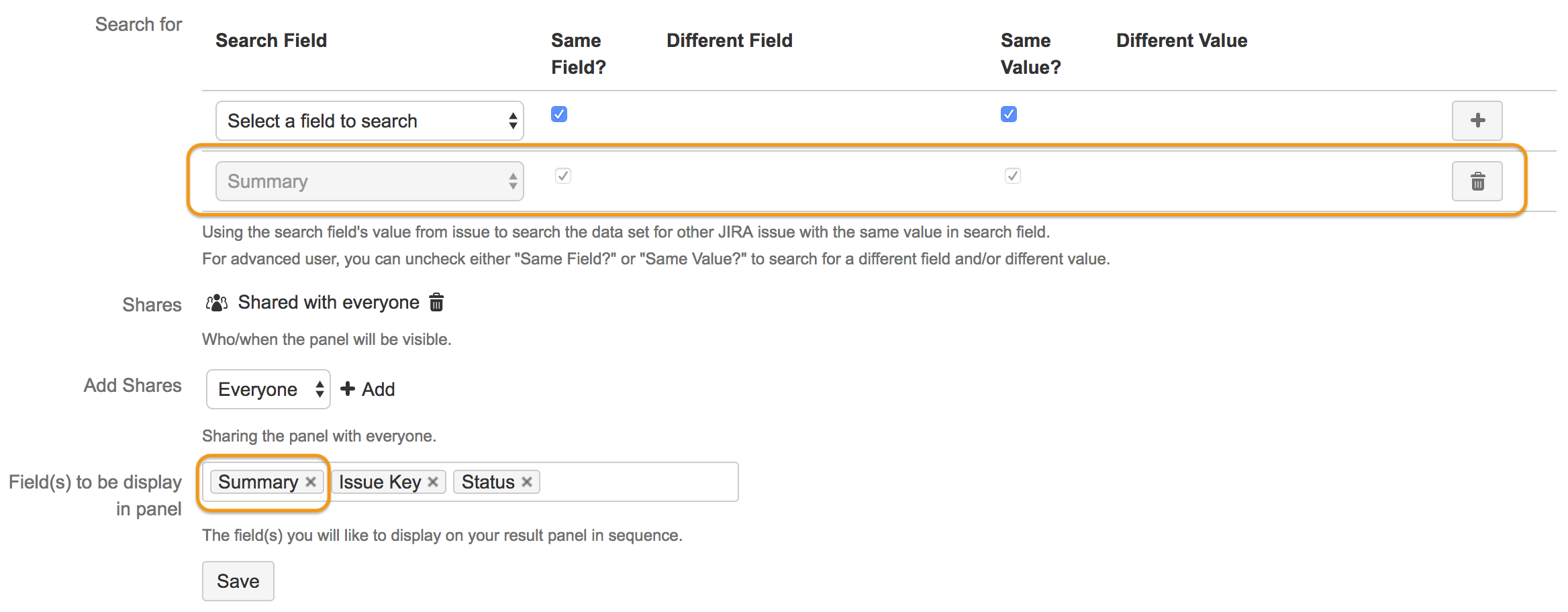
Task: Open the 'Select a field to search' dropdown
Action: tap(369, 121)
